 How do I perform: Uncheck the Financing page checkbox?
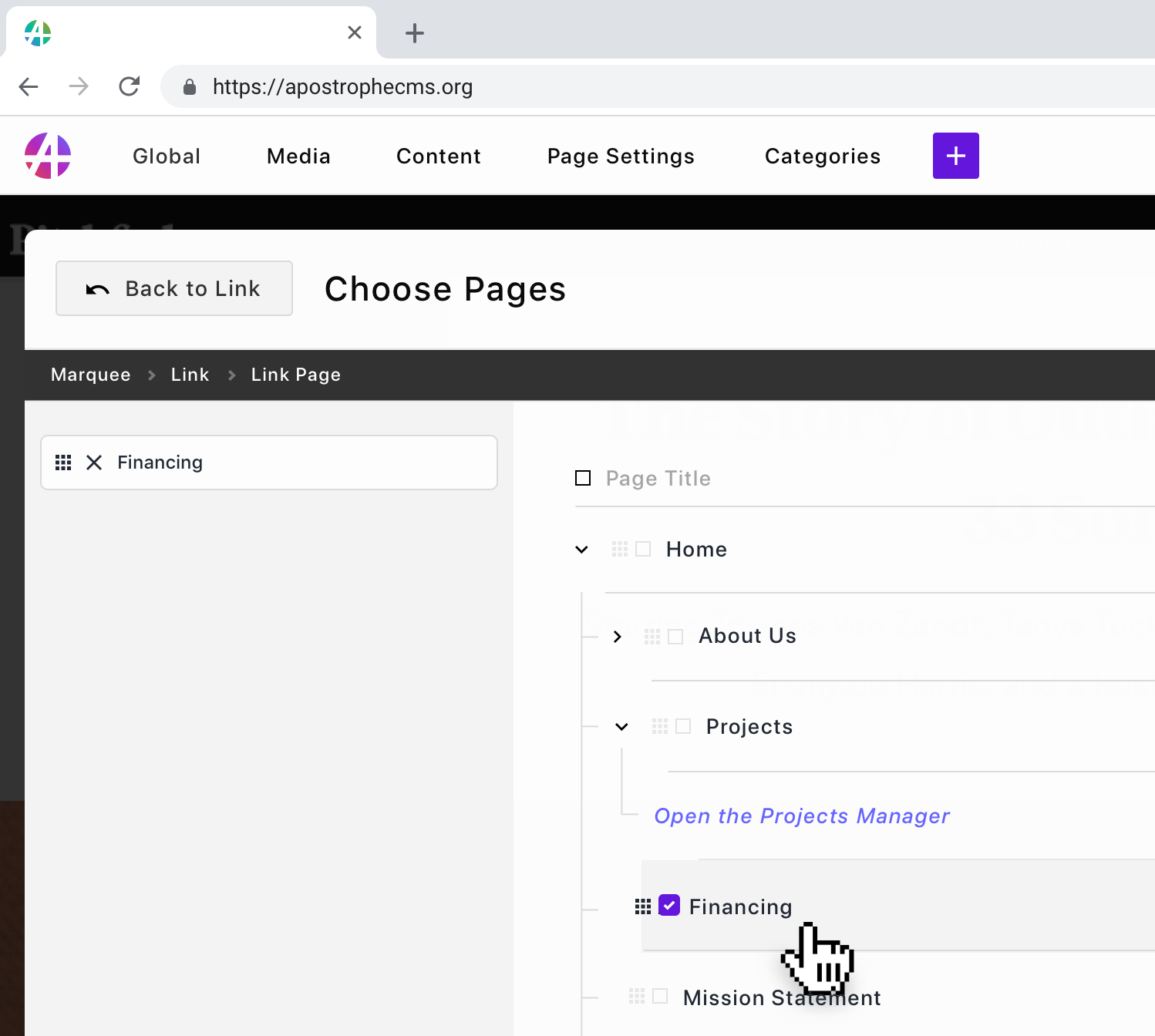[668, 906]
